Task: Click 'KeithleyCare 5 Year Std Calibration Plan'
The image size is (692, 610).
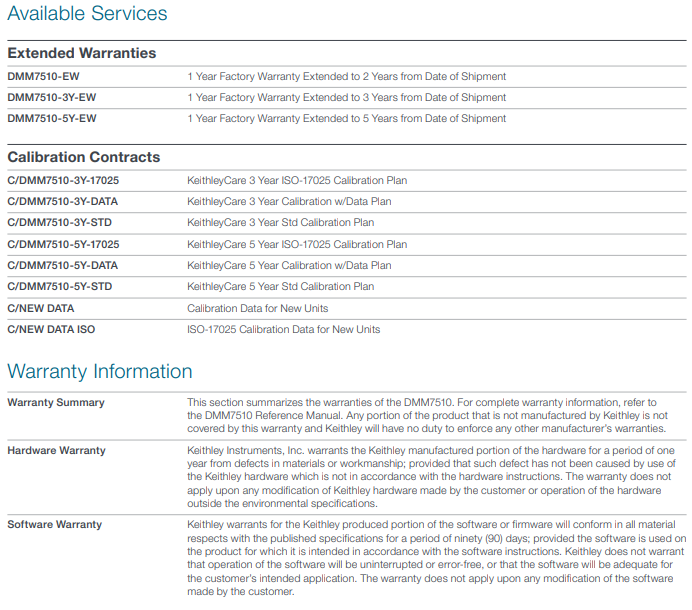Action: tap(281, 286)
